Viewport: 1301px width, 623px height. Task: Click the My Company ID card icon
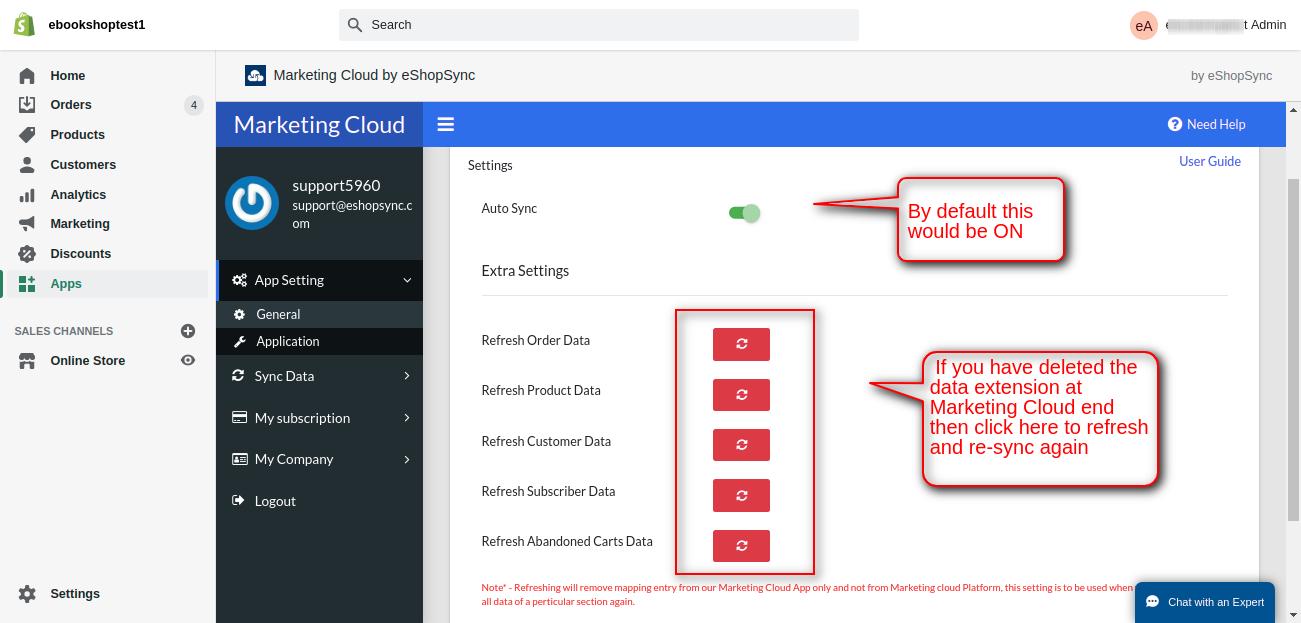click(239, 459)
